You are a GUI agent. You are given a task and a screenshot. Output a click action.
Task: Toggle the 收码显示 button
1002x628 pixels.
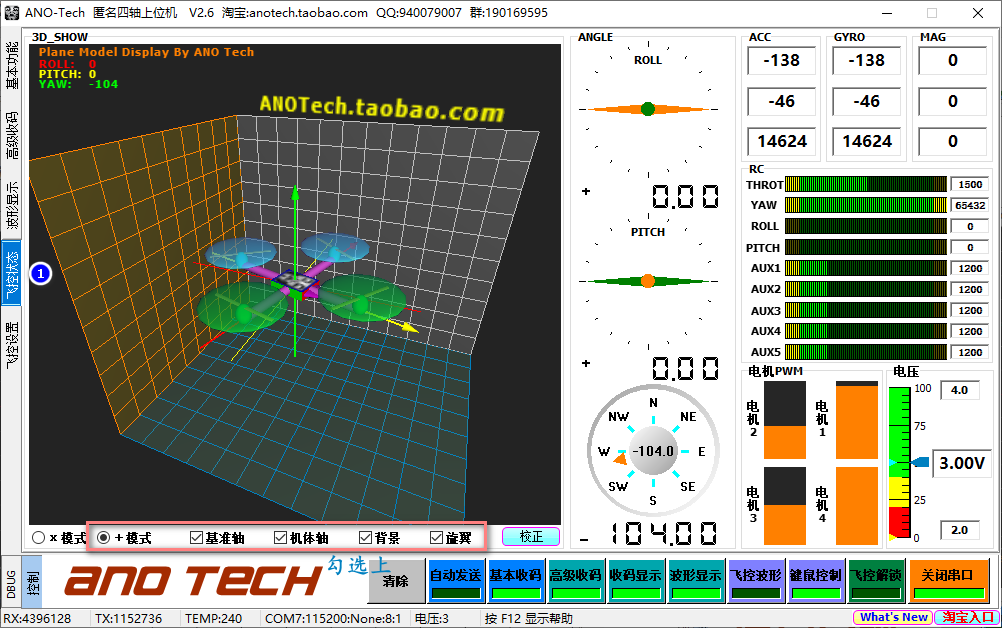[x=636, y=581]
